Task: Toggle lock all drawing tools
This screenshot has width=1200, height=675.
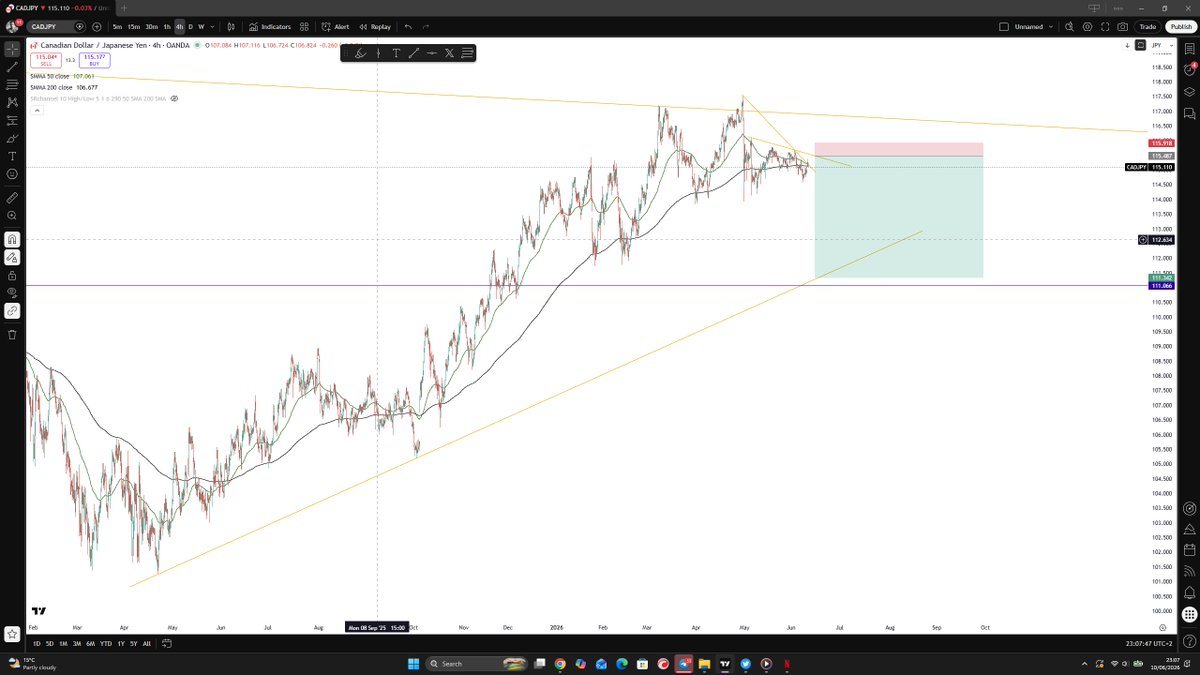Action: 12,275
